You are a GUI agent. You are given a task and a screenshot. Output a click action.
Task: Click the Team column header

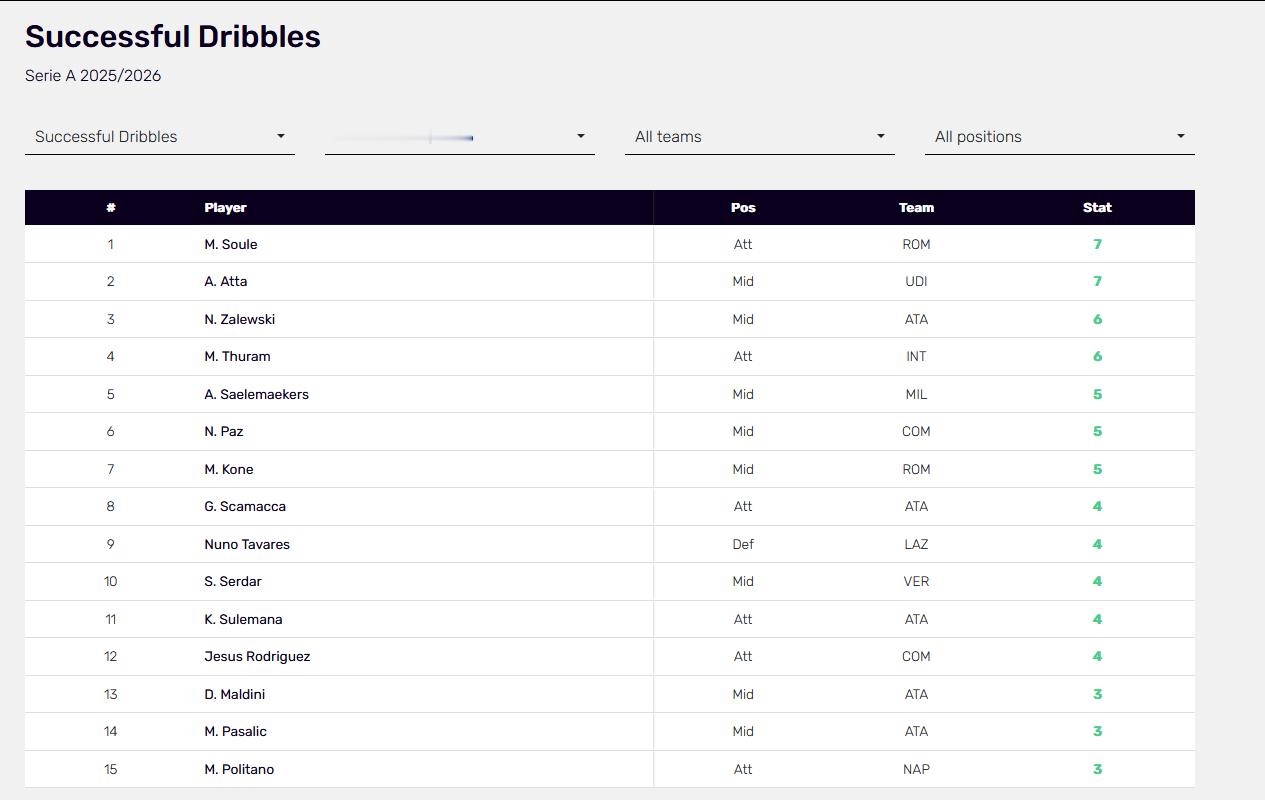pos(916,208)
